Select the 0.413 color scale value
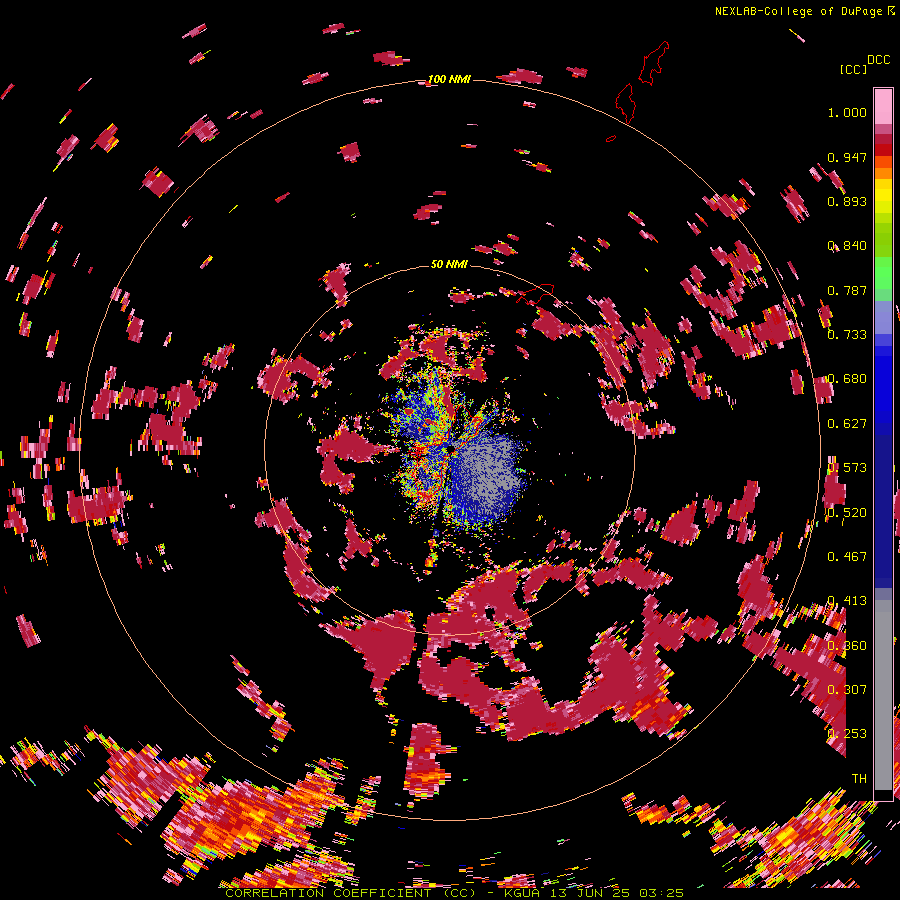This screenshot has height=900, width=900. tap(847, 601)
